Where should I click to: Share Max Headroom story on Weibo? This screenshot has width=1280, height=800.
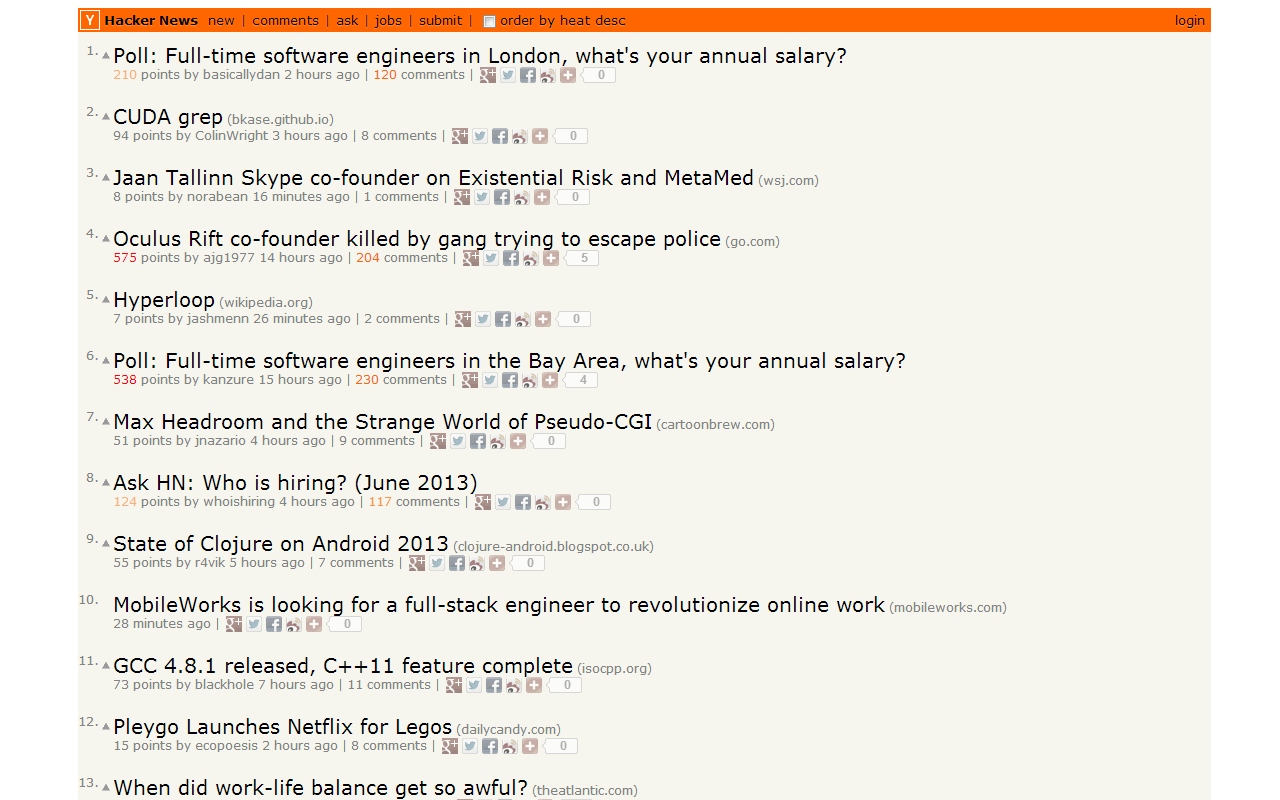pyautogui.click(x=498, y=441)
